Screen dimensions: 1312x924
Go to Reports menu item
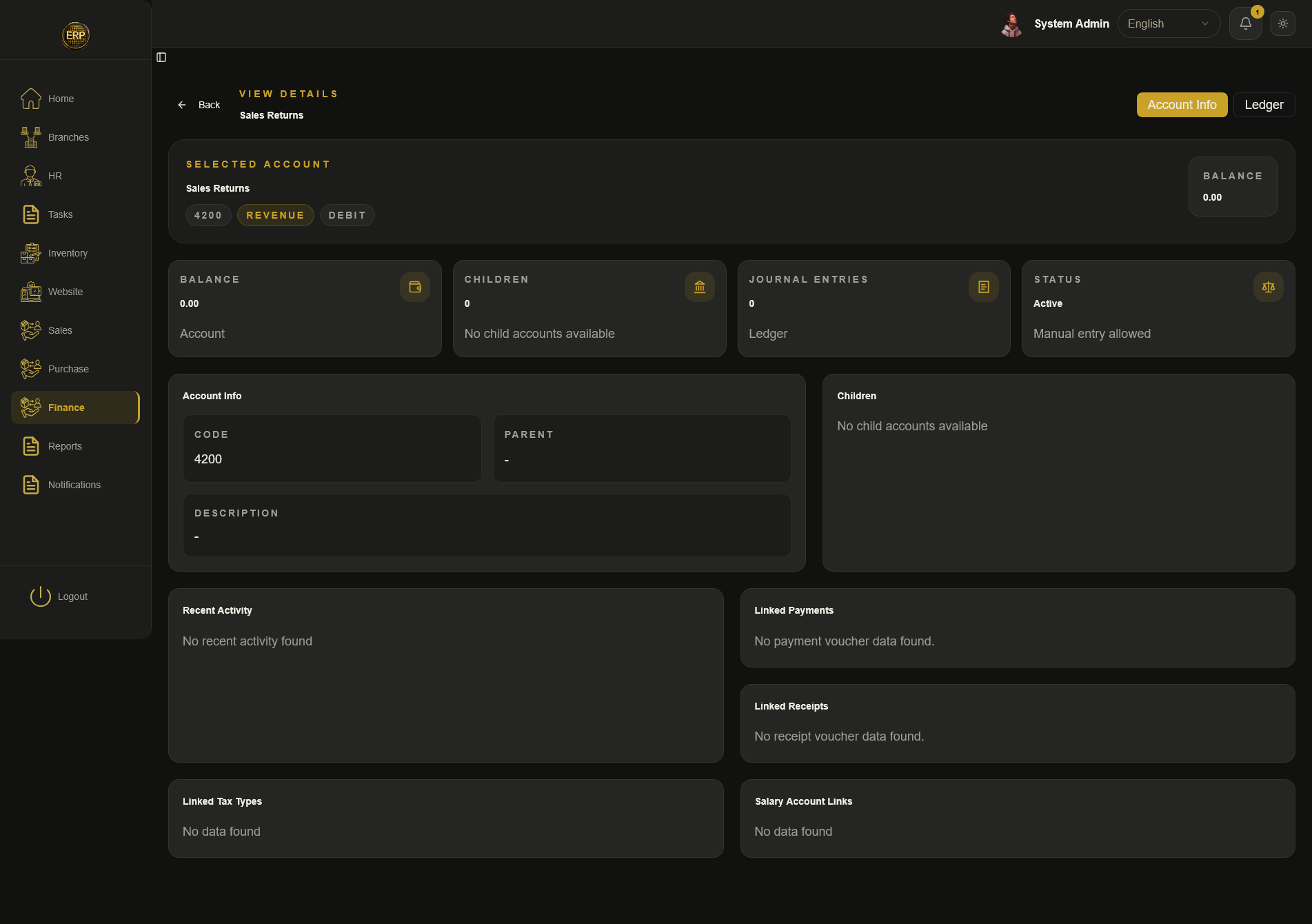[x=76, y=446]
